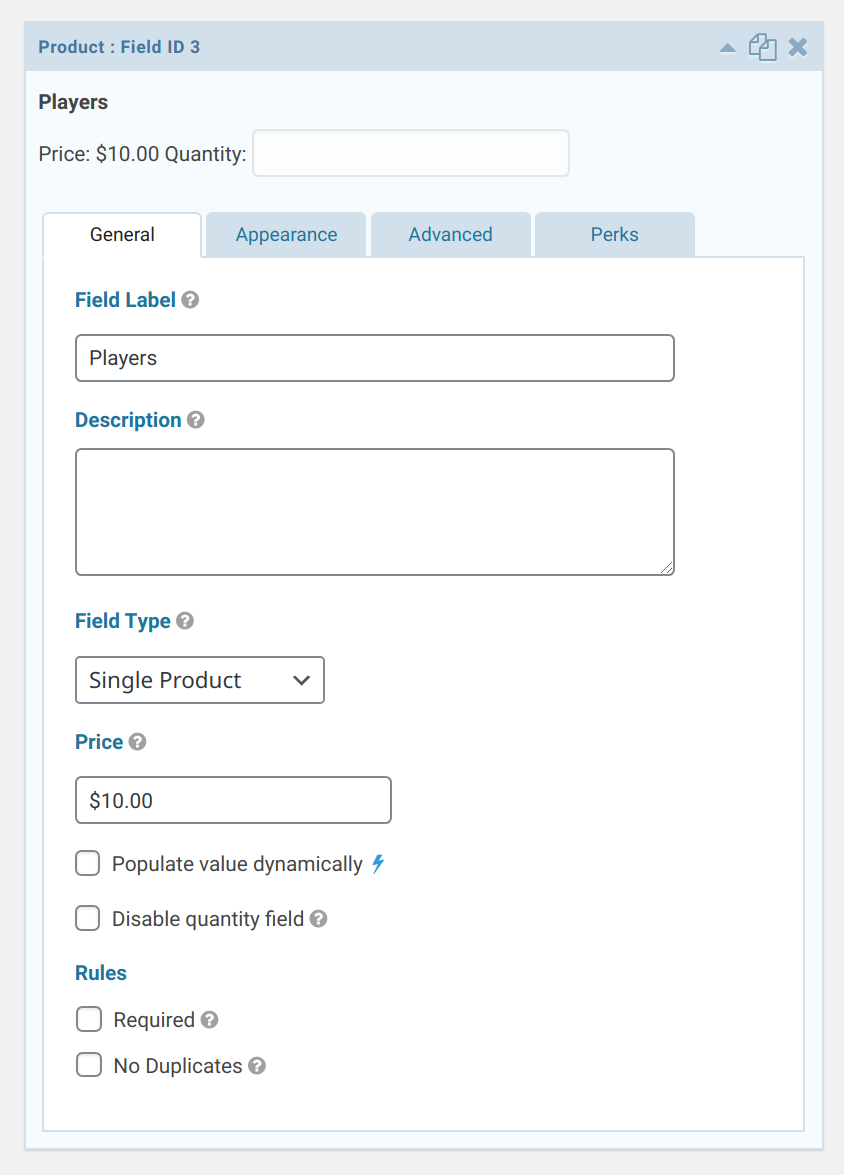The height and width of the screenshot is (1175, 844).
Task: Enable Populate value dynamically checkbox
Action: click(x=88, y=863)
